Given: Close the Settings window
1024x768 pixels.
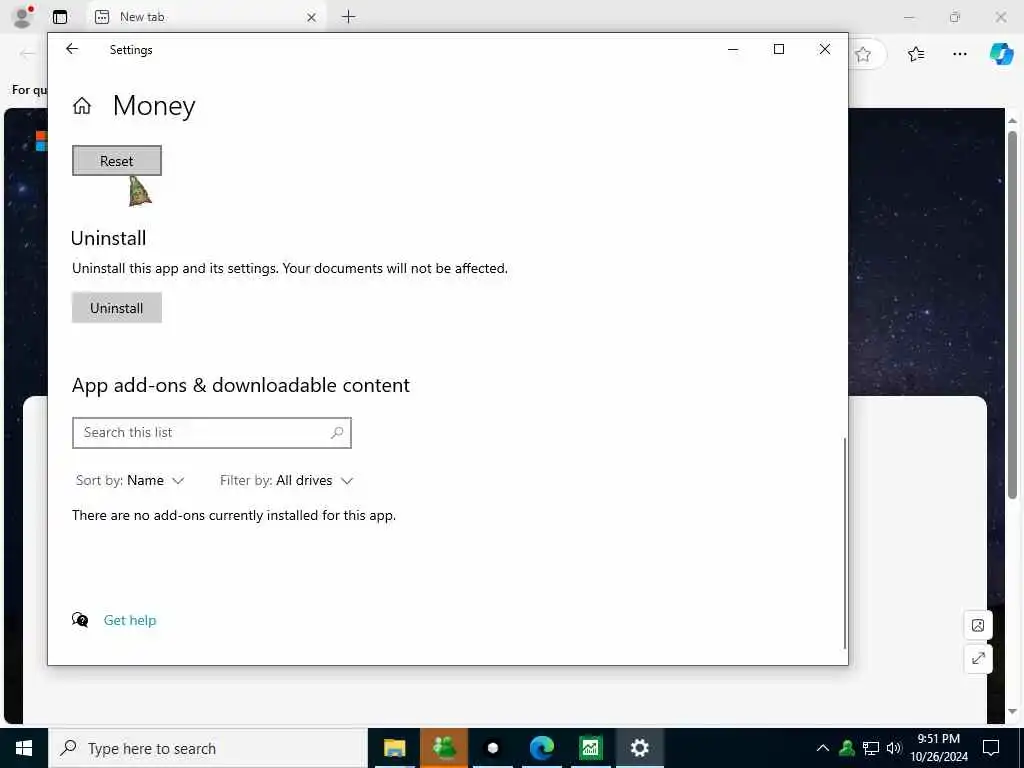Looking at the screenshot, I should click(x=825, y=49).
